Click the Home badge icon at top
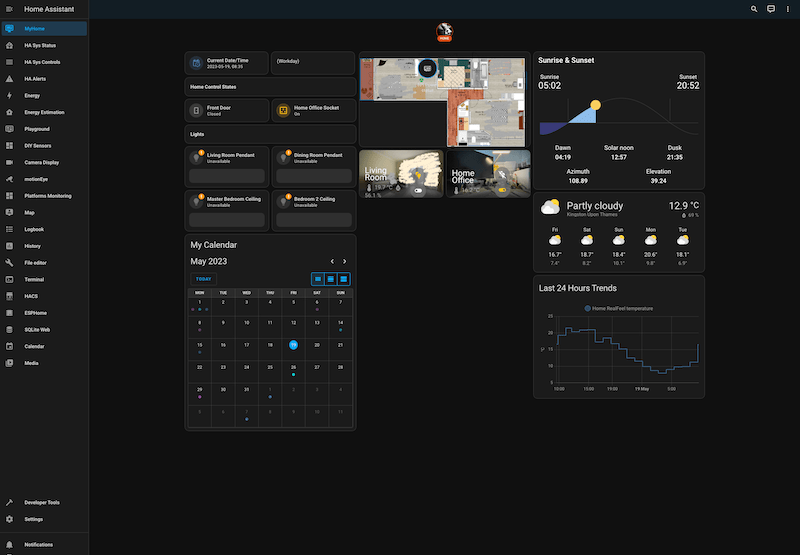Viewport: 800px width, 555px height. coord(444,31)
